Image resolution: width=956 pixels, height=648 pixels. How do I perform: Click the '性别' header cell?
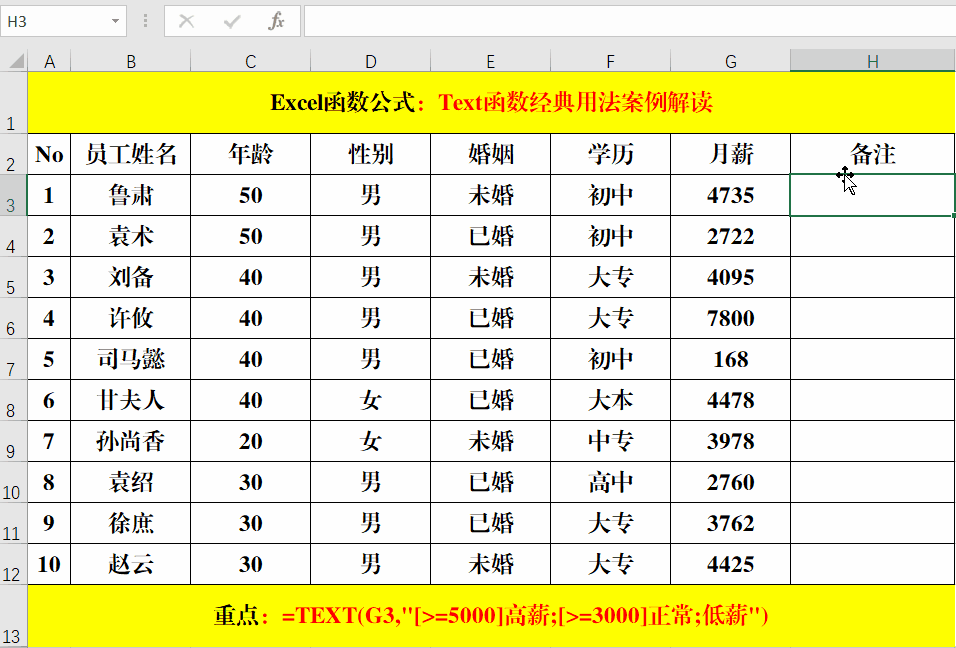(x=371, y=154)
